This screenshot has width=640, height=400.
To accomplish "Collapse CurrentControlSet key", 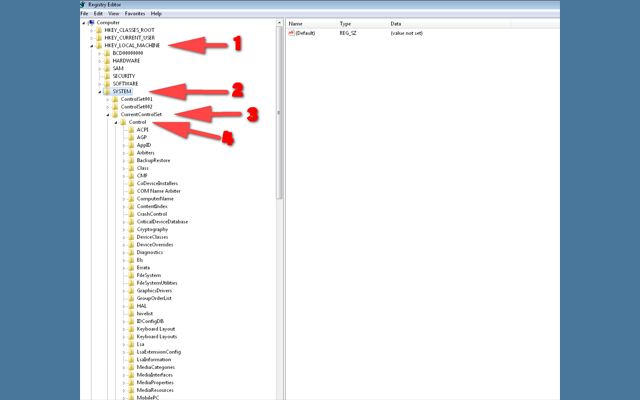I will coord(108,115).
